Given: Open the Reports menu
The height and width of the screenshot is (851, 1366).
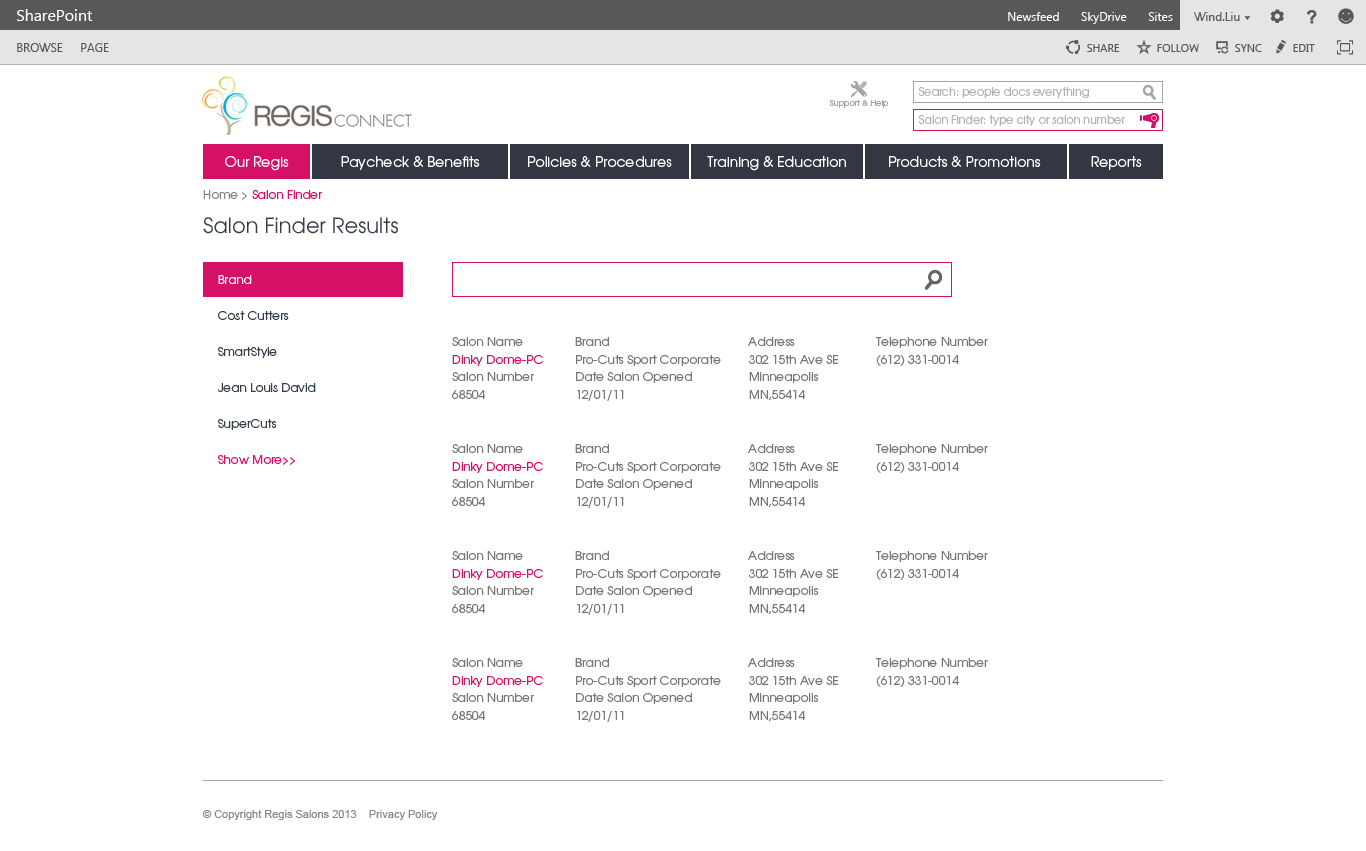Looking at the screenshot, I should pos(1116,162).
